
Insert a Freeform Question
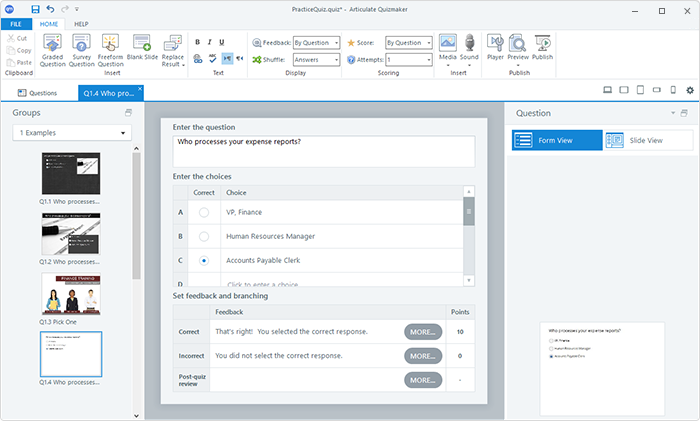[110, 51]
